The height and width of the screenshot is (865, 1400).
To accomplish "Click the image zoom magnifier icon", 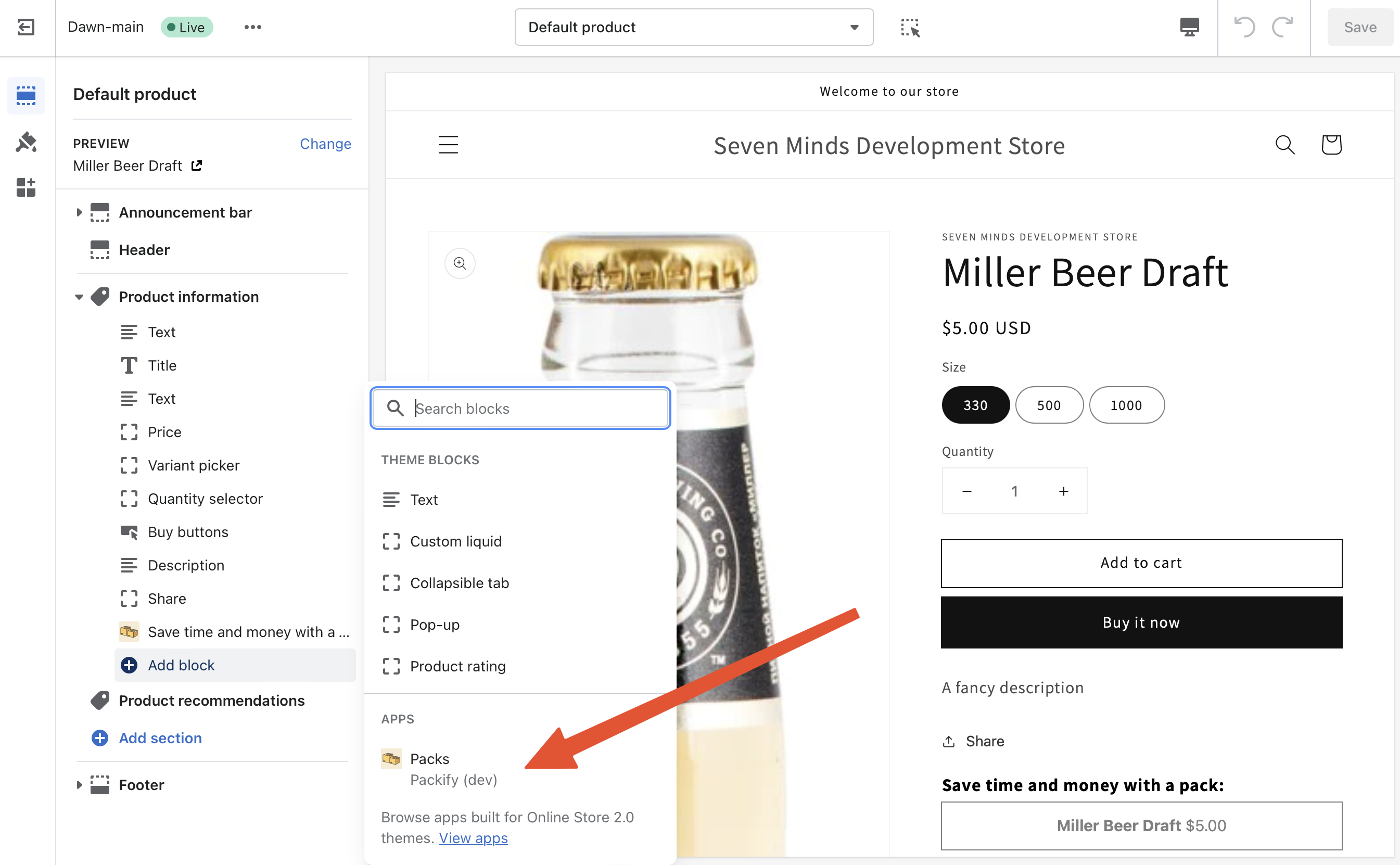I will [460, 263].
